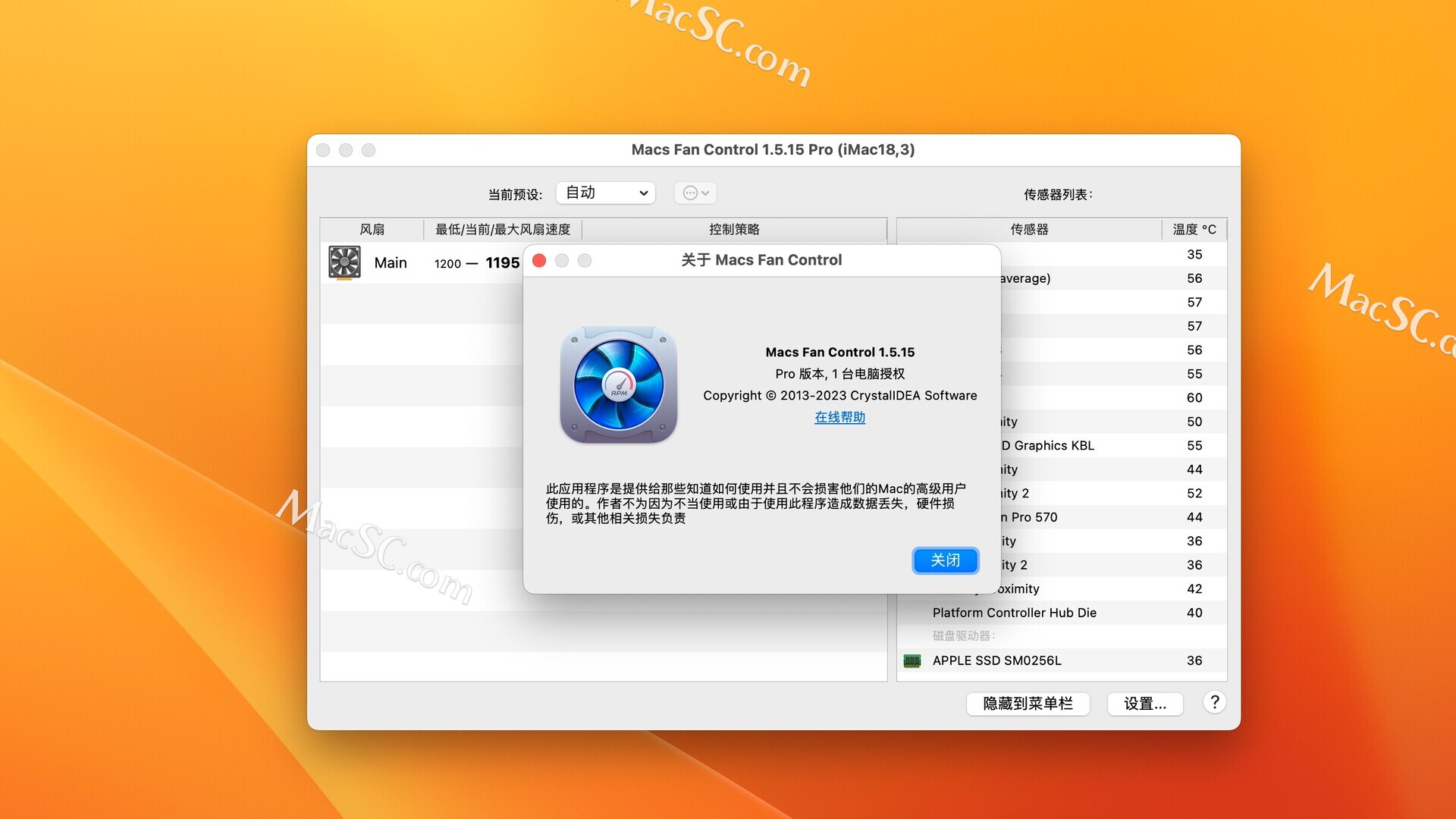Open 设置... button
The image size is (1456, 819).
click(1145, 704)
